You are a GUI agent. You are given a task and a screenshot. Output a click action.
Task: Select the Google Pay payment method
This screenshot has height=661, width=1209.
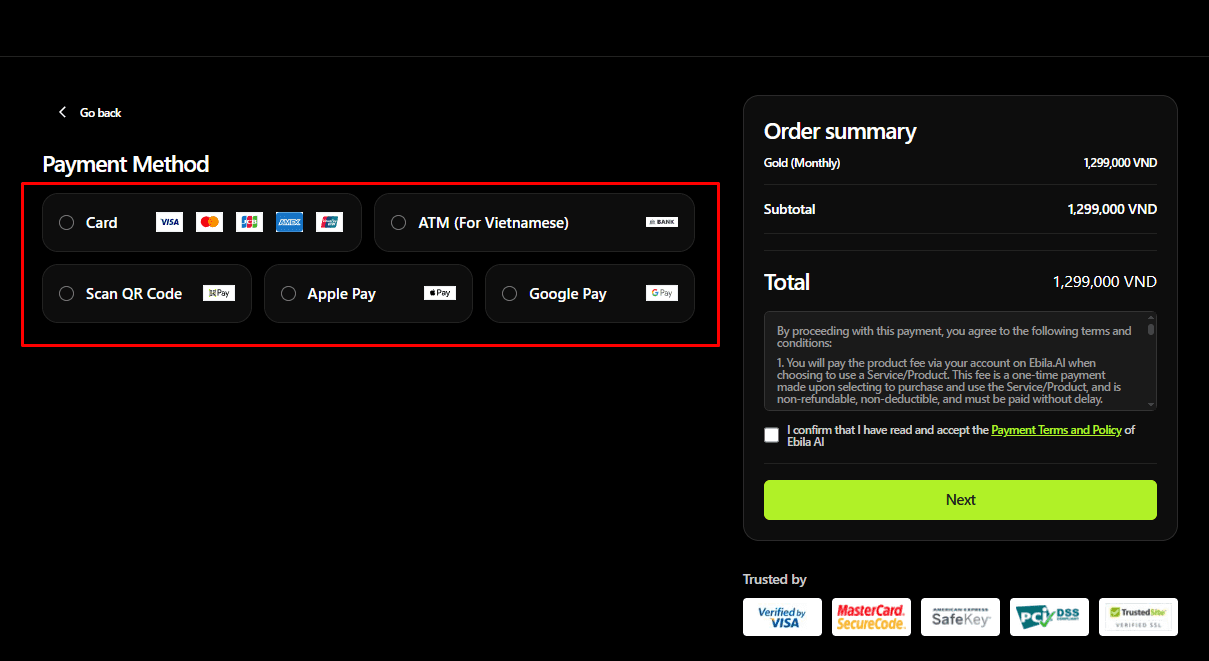tap(509, 293)
